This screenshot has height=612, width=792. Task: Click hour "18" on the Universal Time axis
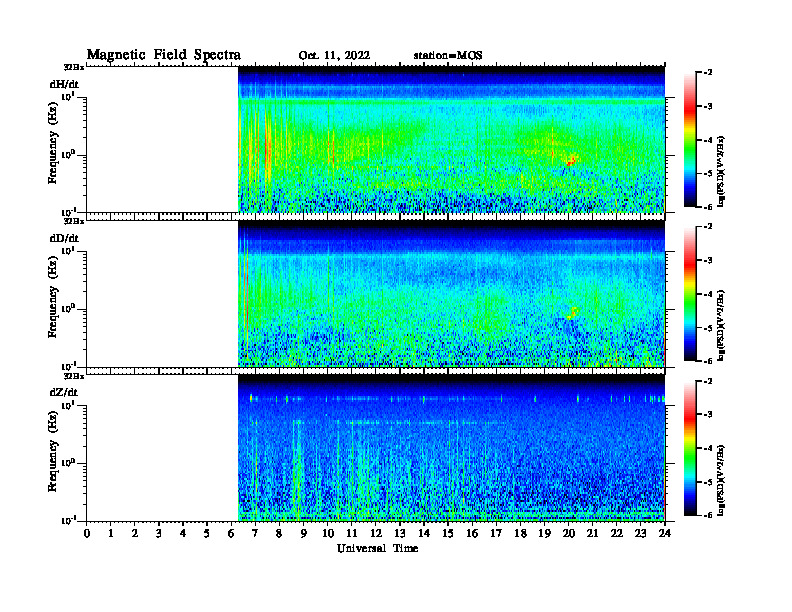click(x=520, y=534)
